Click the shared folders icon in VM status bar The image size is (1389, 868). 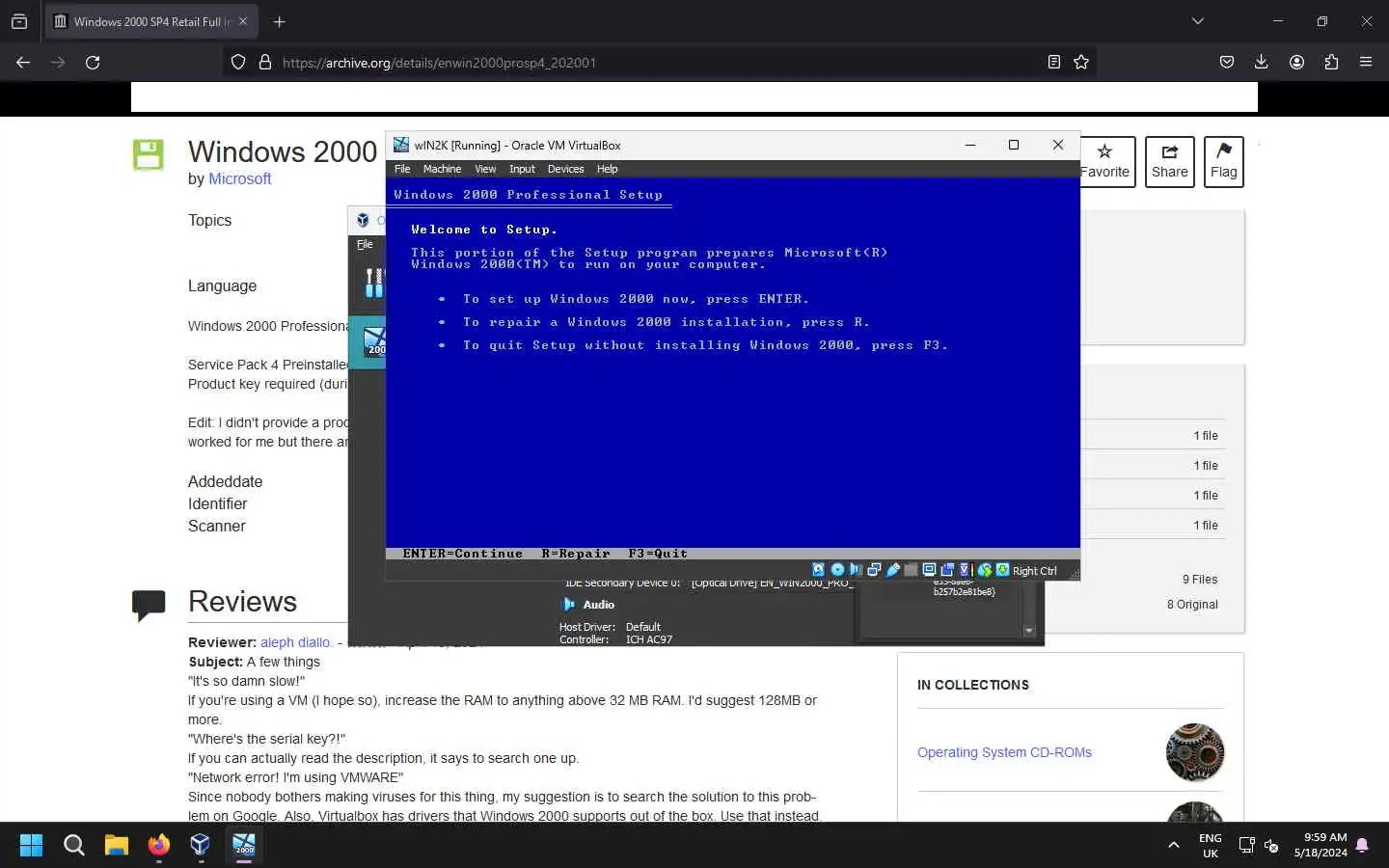tap(912, 570)
